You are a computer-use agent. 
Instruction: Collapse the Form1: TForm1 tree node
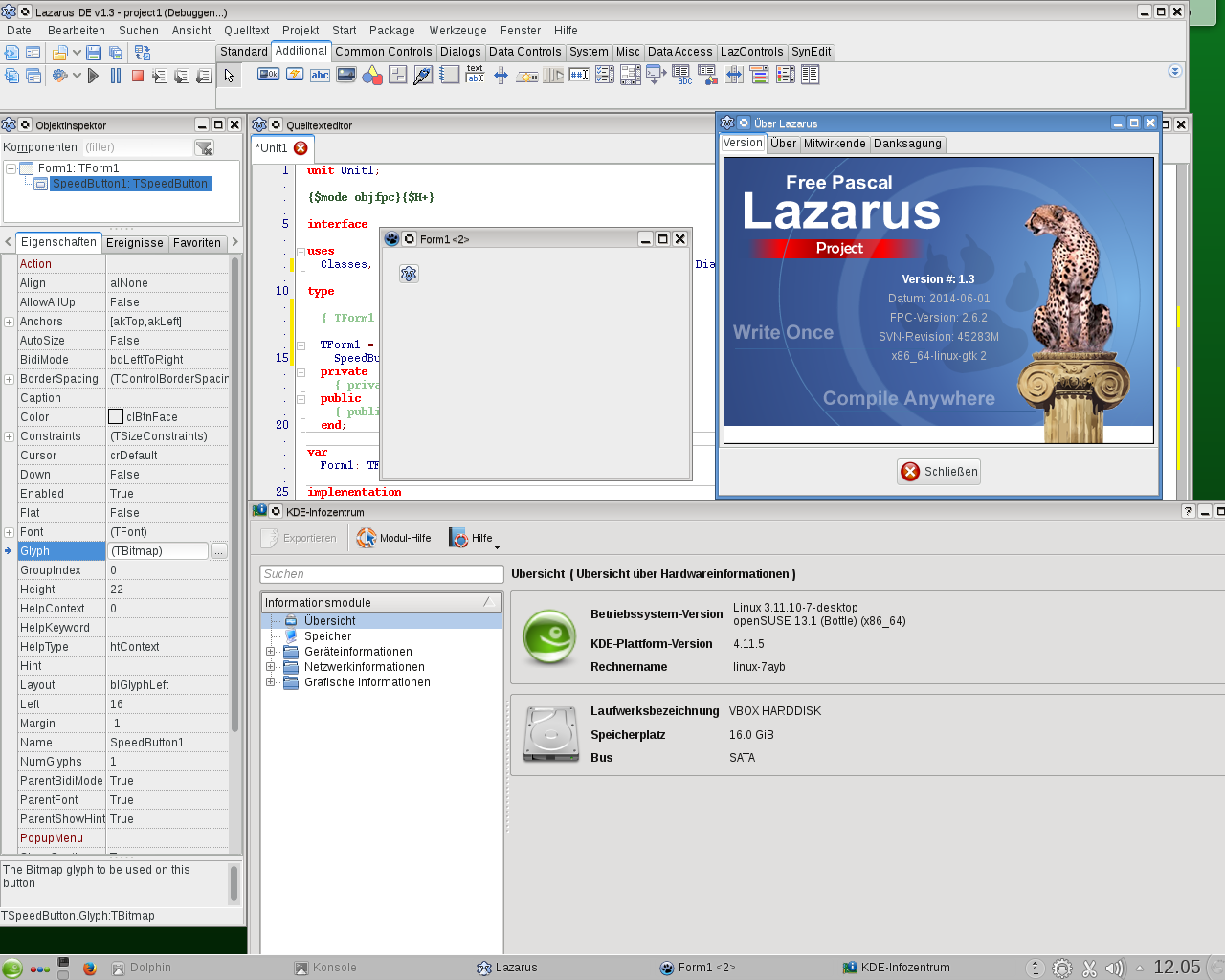pyautogui.click(x=11, y=168)
